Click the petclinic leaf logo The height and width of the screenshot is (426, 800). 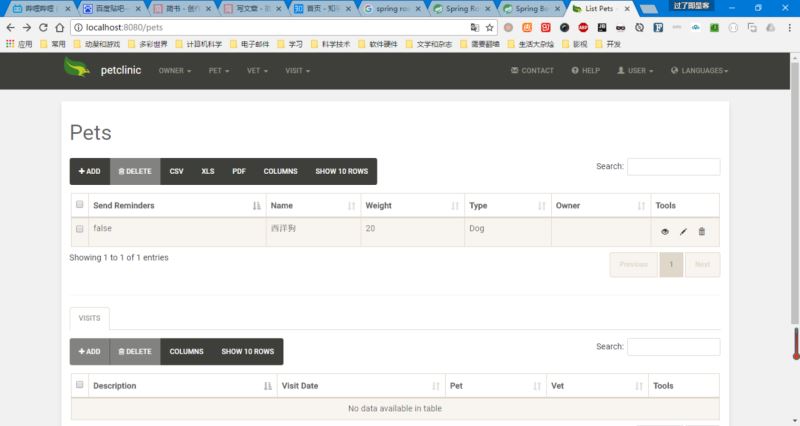click(x=77, y=67)
